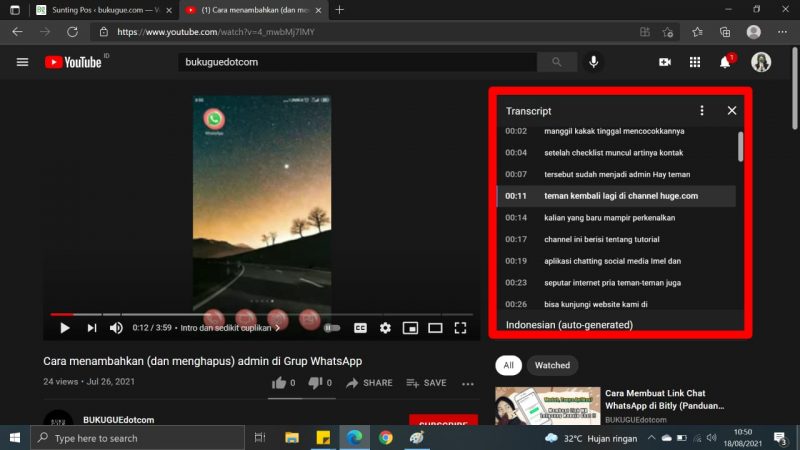
Task: Open the Create video camera icon
Action: point(664,62)
